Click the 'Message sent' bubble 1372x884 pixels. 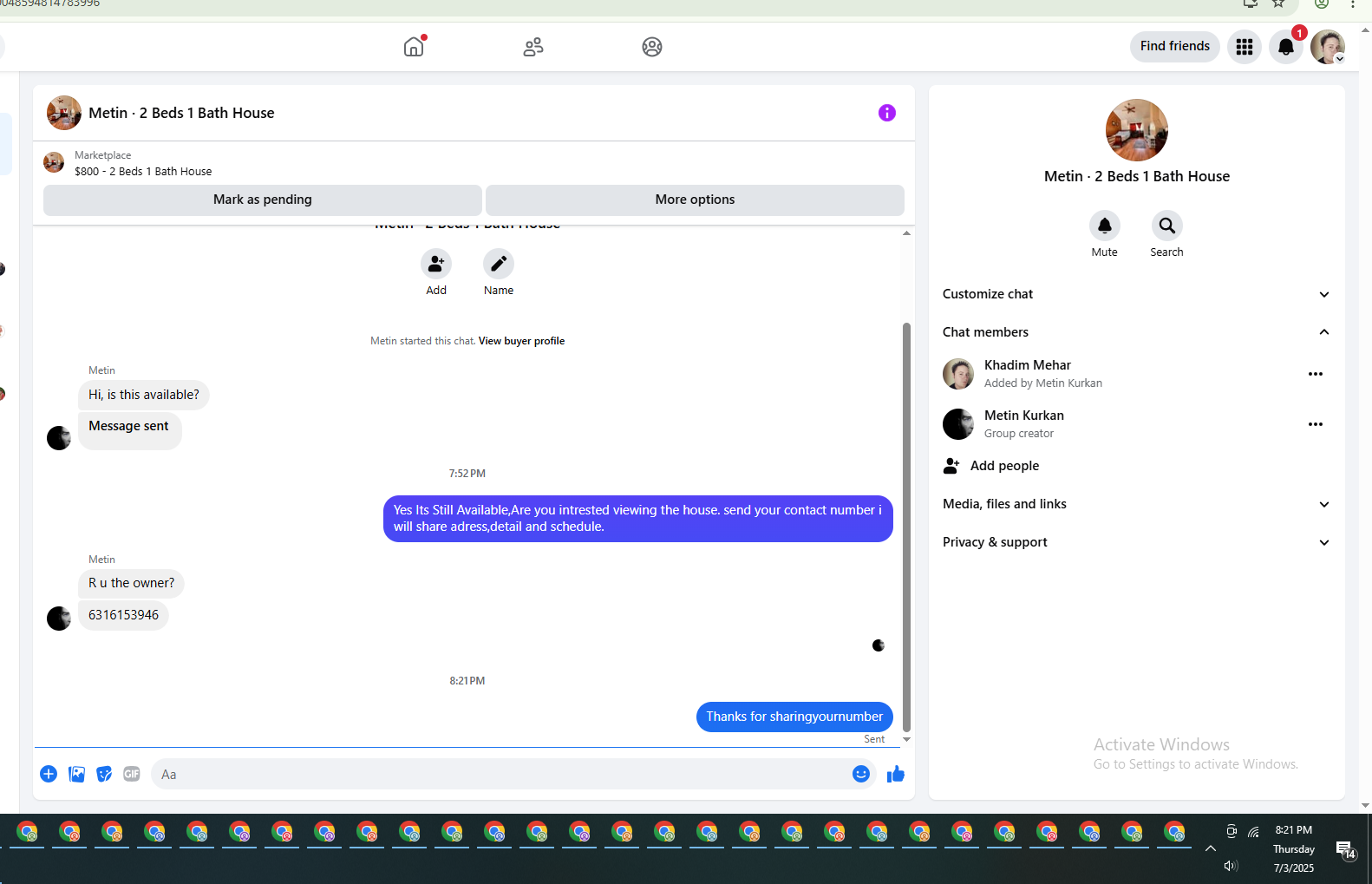coord(128,429)
